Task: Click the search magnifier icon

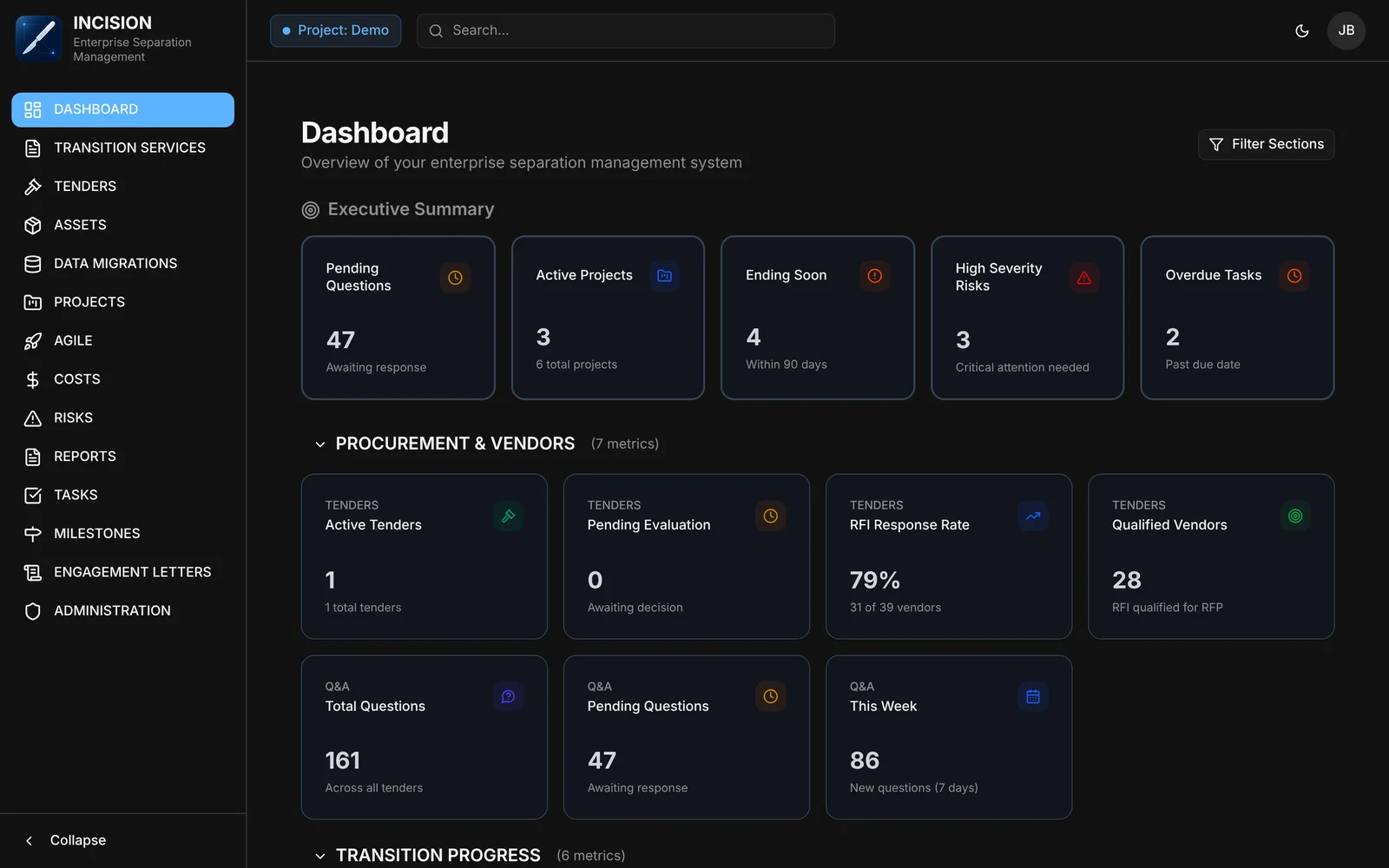Action: [436, 31]
